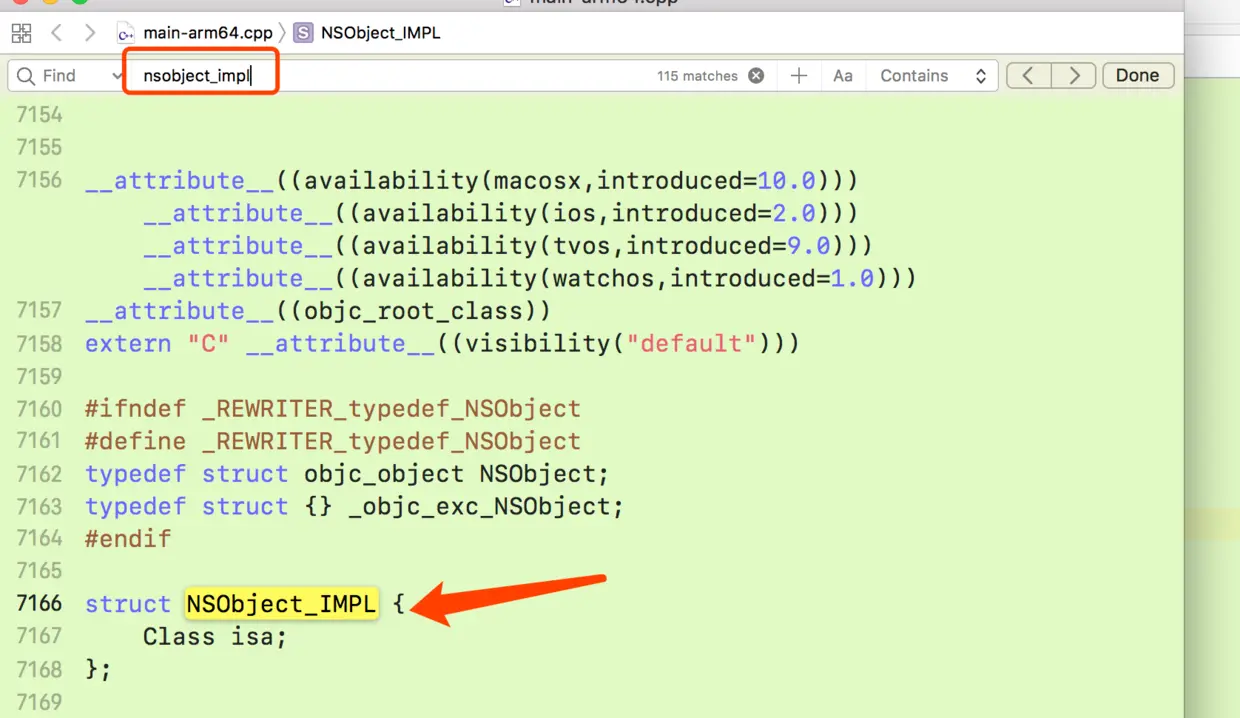Open the NSObject_IMPL symbol jump bar item

380,33
